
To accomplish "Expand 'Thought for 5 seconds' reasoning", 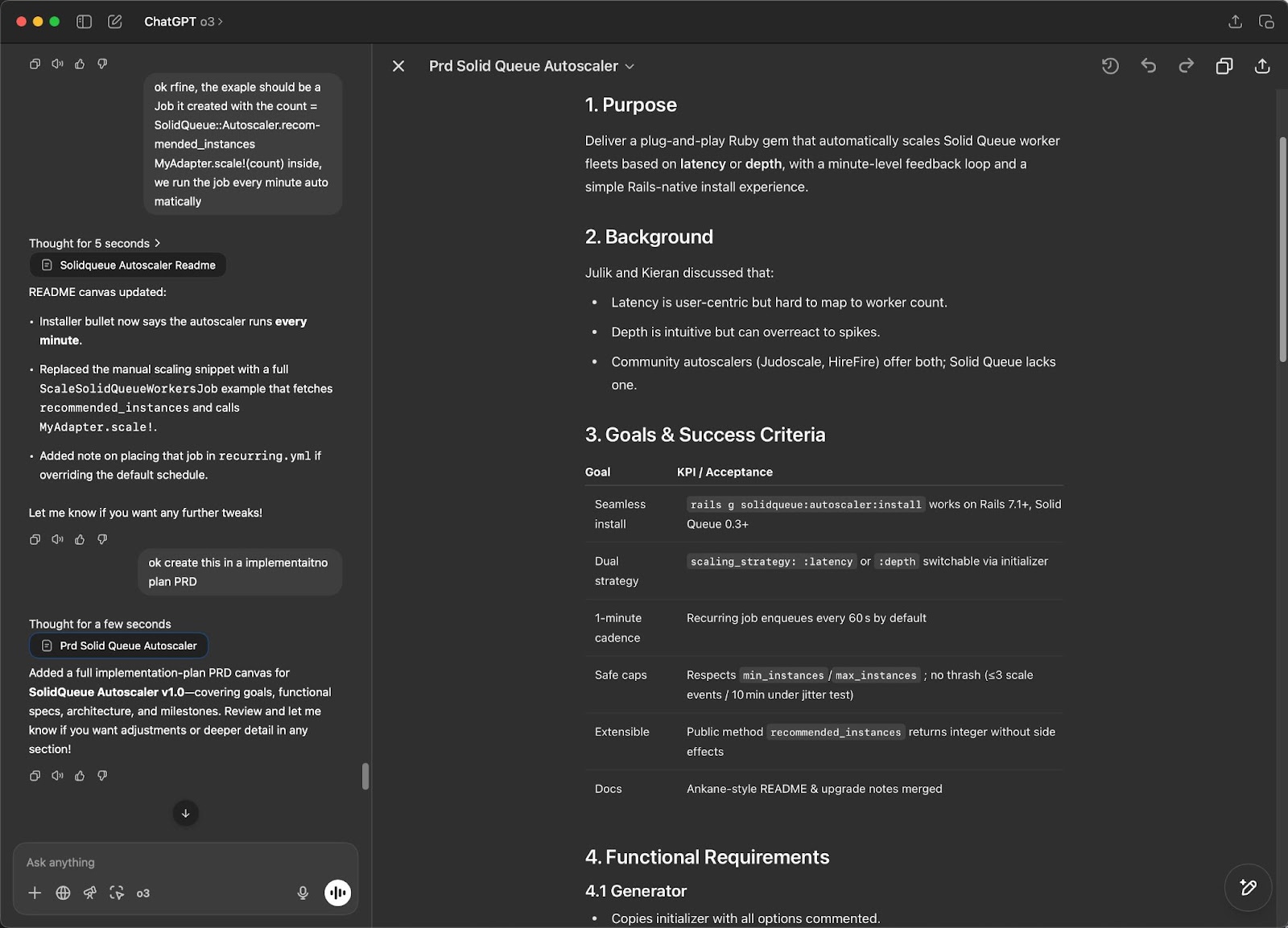I will pyautogui.click(x=95, y=243).
